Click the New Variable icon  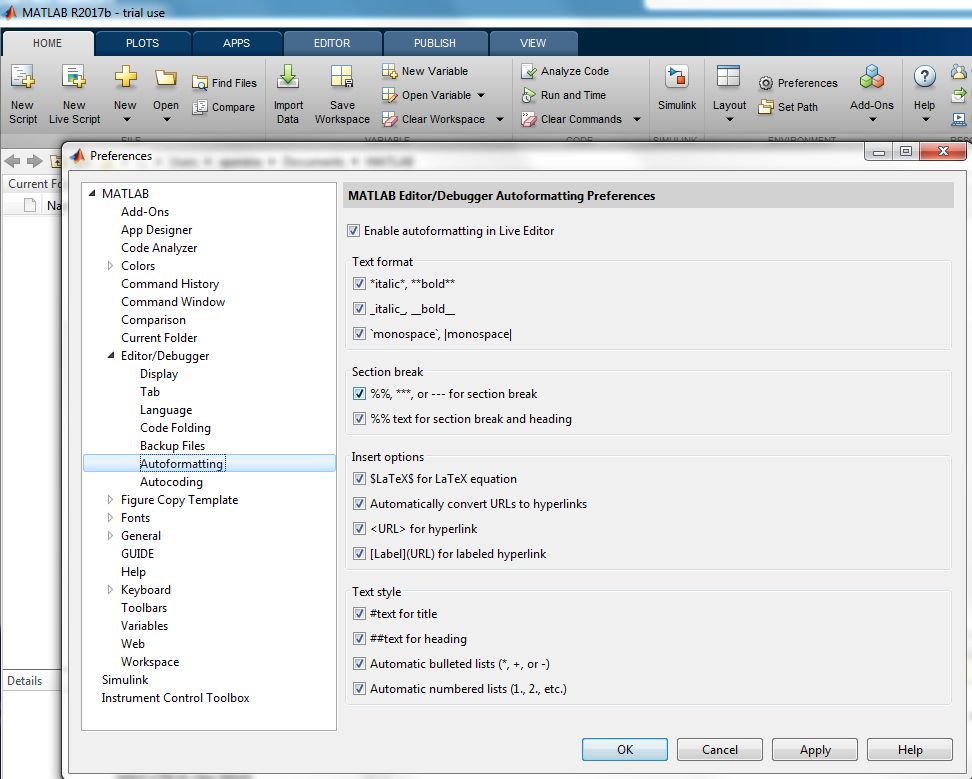click(389, 71)
